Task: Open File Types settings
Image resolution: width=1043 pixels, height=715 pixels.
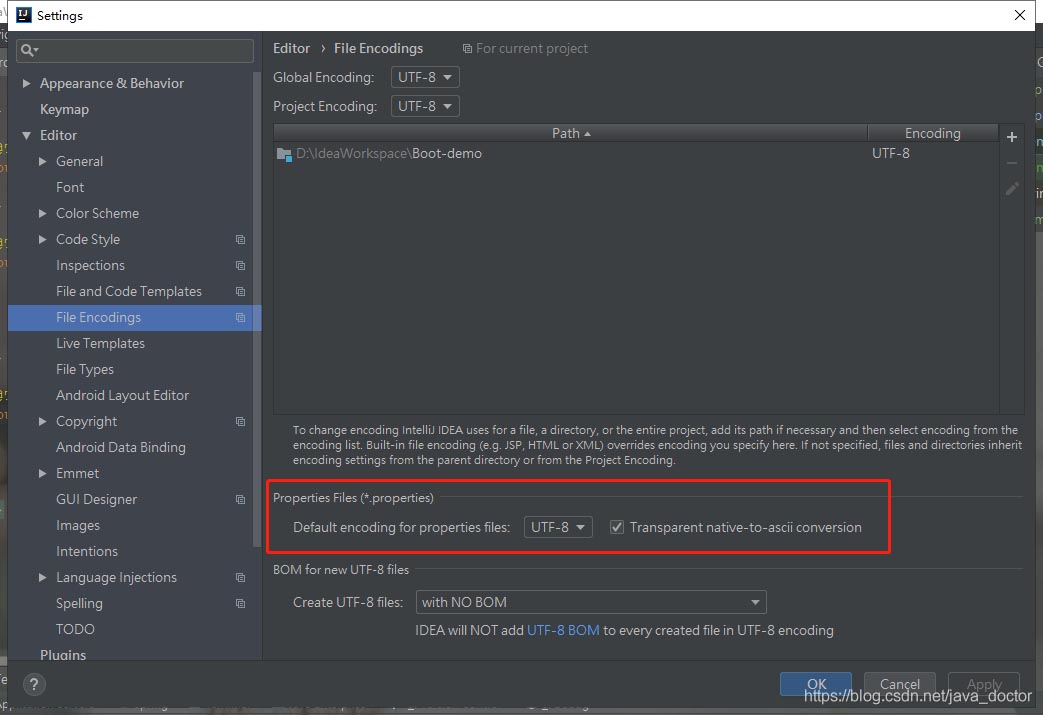Action: tap(84, 369)
